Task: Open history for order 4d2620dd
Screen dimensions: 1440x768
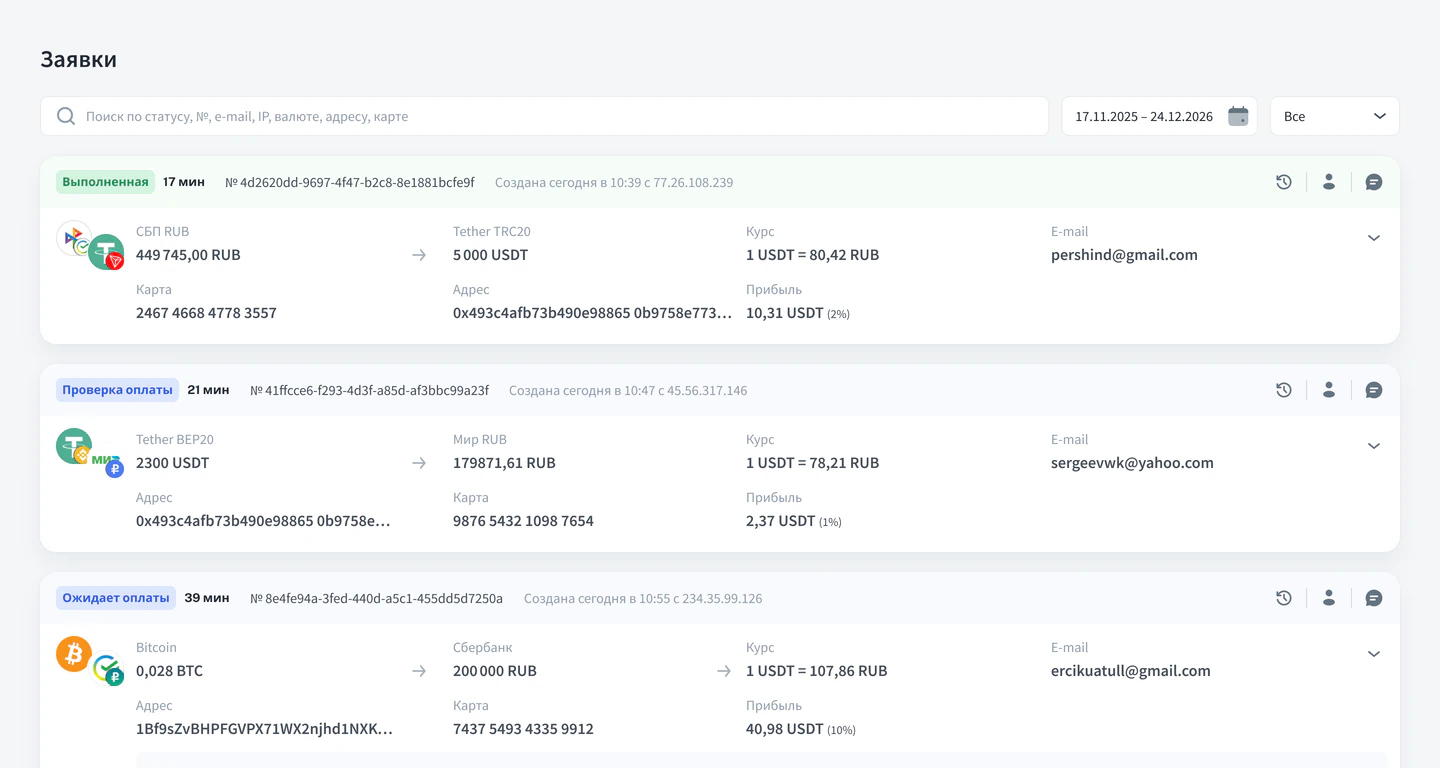Action: pyautogui.click(x=1284, y=182)
